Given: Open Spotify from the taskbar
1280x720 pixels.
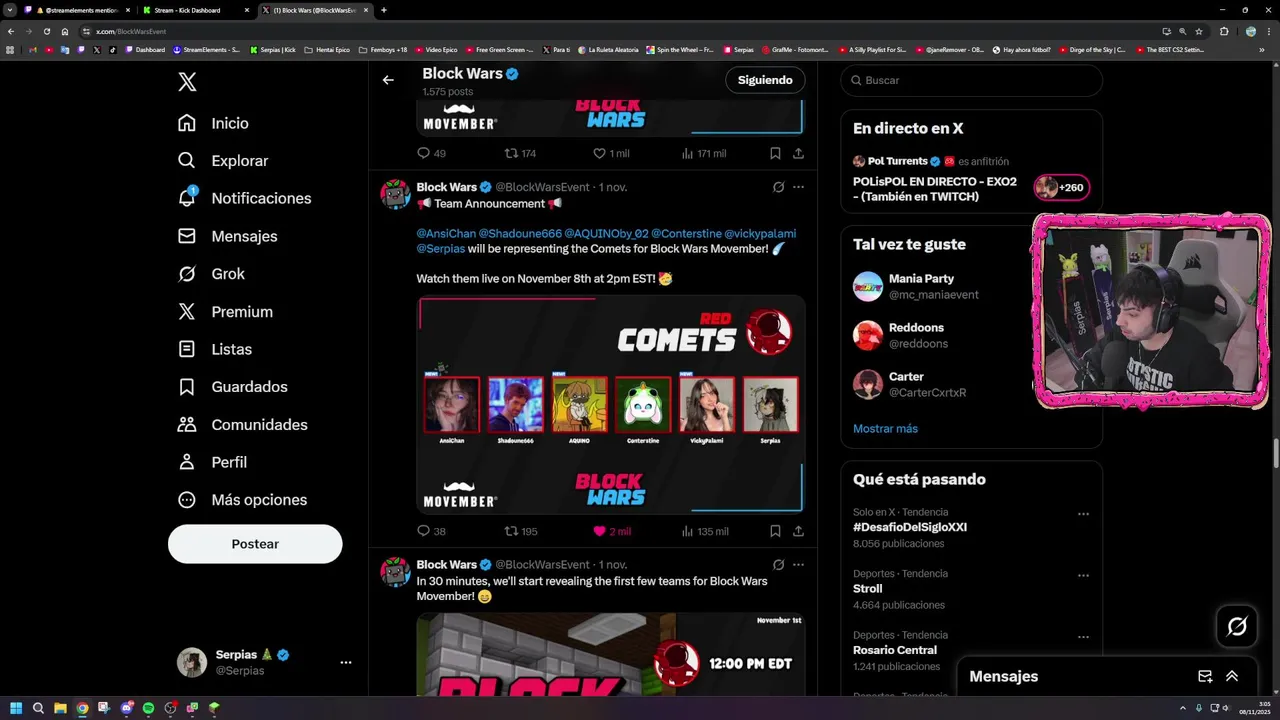Looking at the screenshot, I should pos(148,708).
